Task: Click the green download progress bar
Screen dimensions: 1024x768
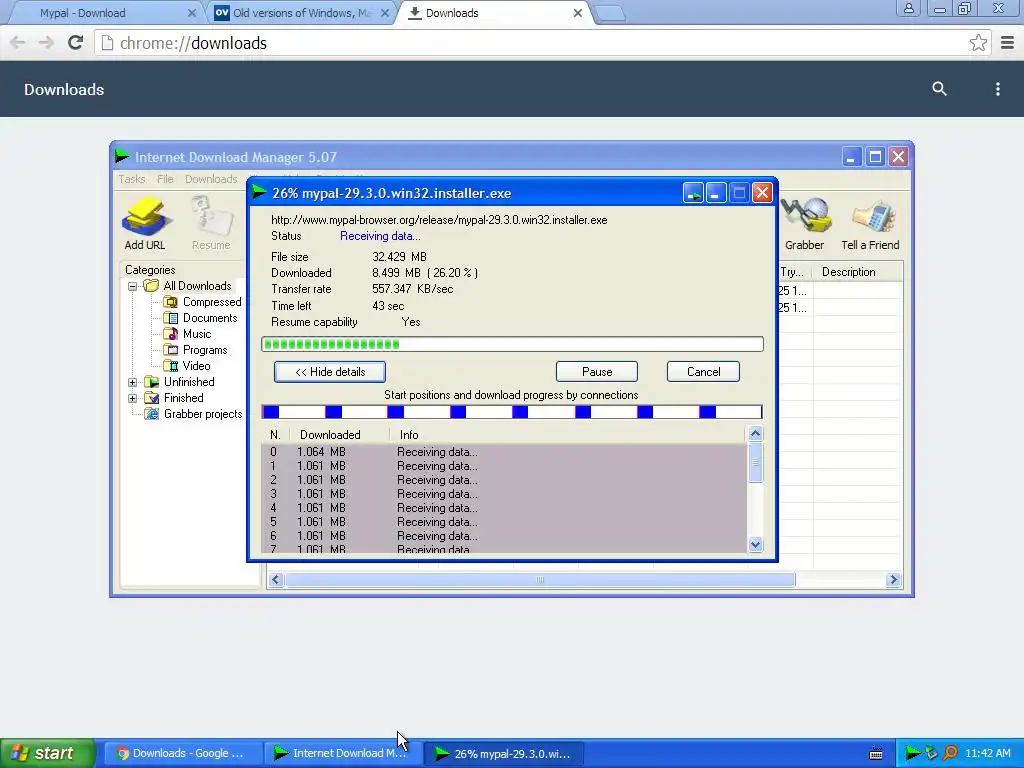Action: 512,344
